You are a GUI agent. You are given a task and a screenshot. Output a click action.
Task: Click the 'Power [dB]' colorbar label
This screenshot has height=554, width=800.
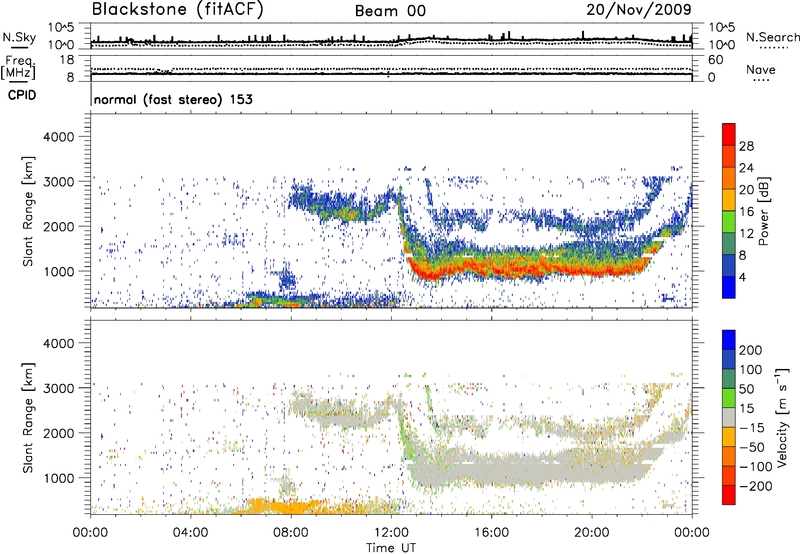[763, 211]
